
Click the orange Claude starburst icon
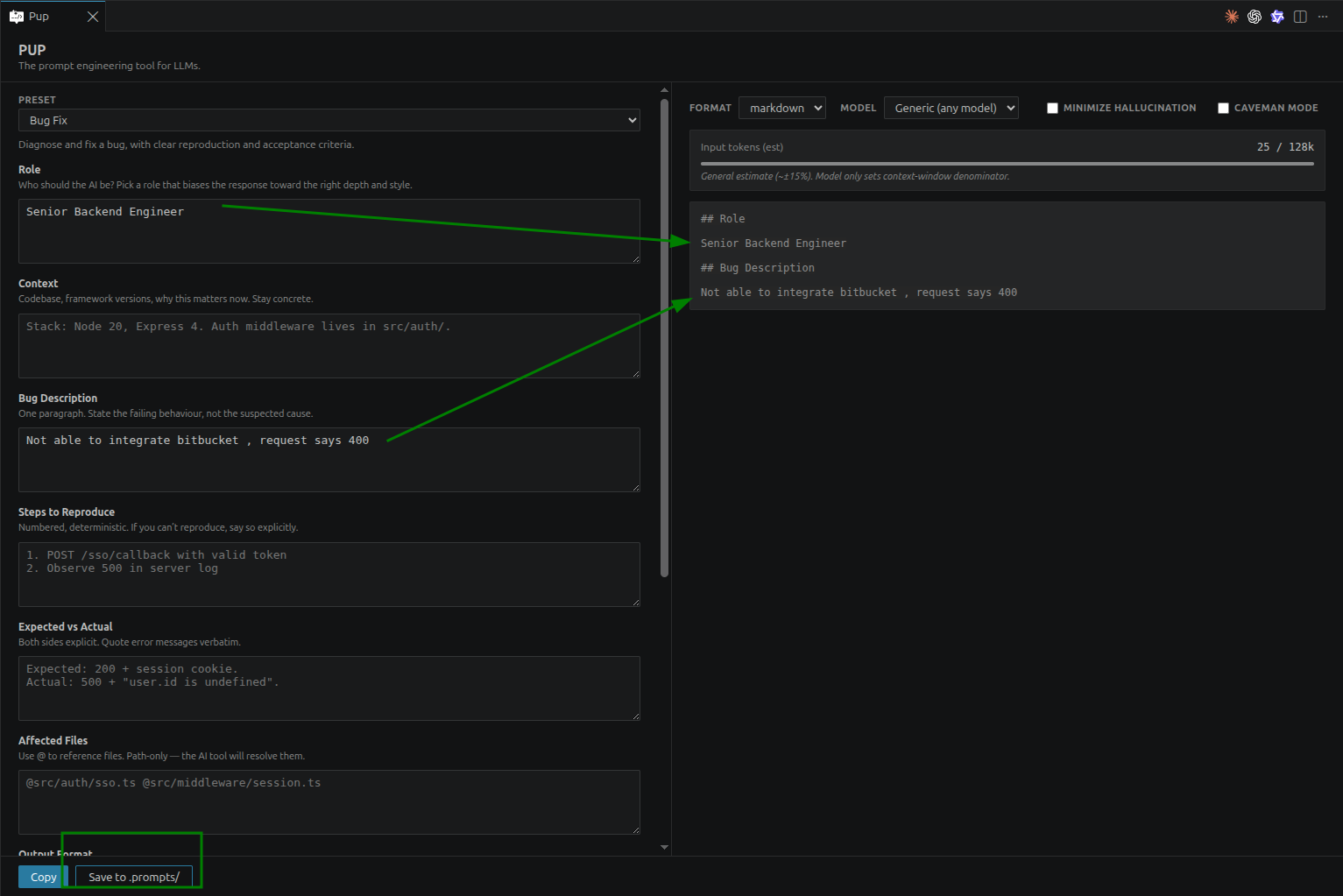[1232, 17]
